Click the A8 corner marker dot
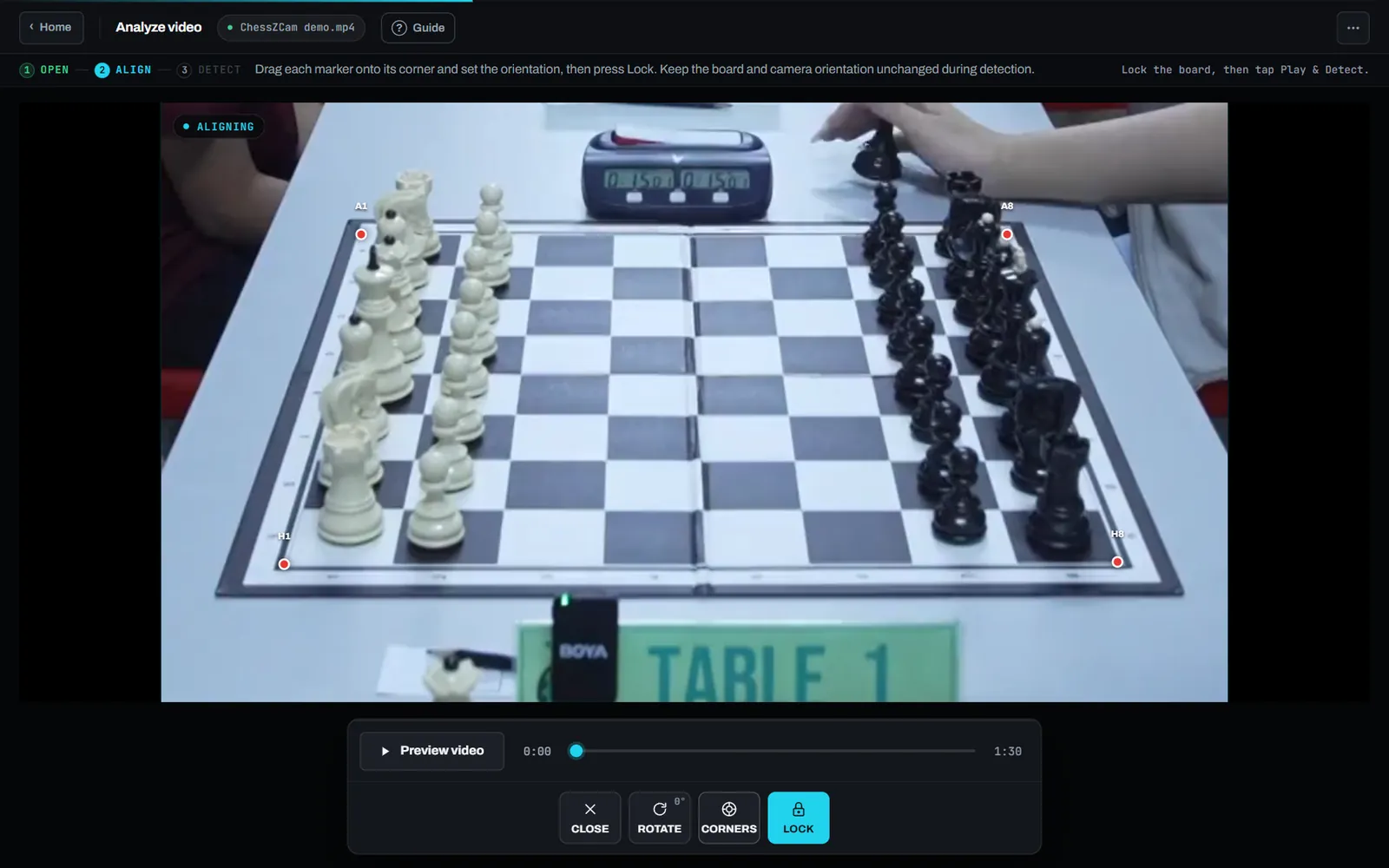The image size is (1389, 868). click(x=1007, y=234)
